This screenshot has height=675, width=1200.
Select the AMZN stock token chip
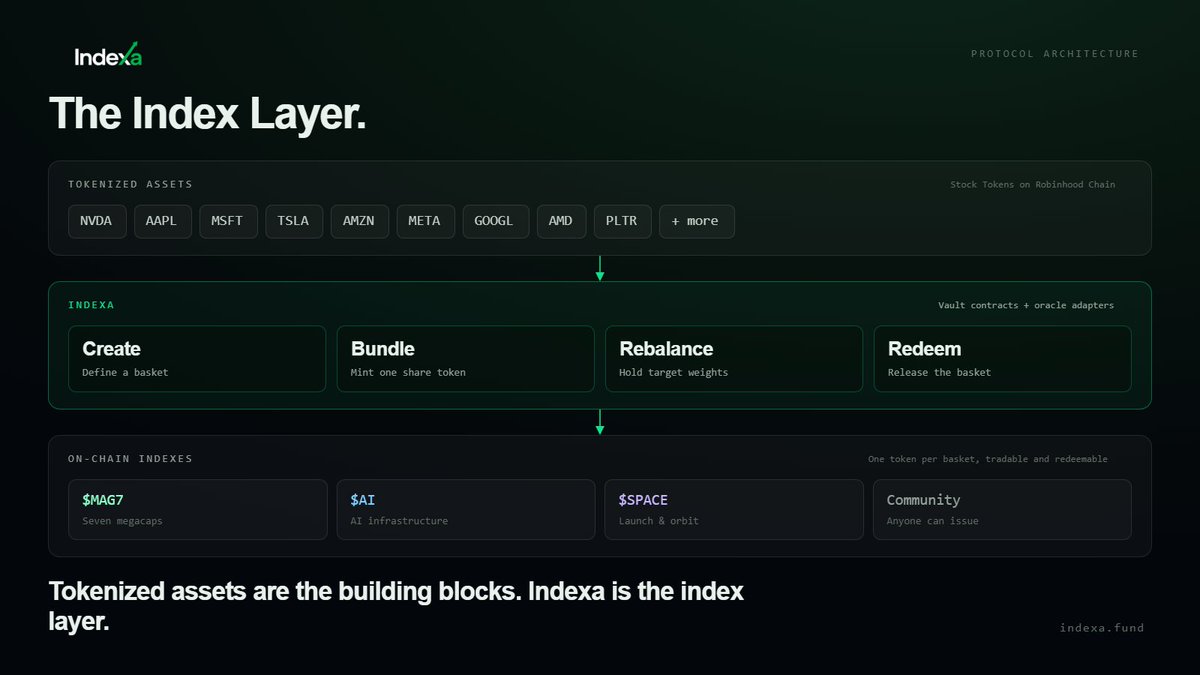coord(359,221)
